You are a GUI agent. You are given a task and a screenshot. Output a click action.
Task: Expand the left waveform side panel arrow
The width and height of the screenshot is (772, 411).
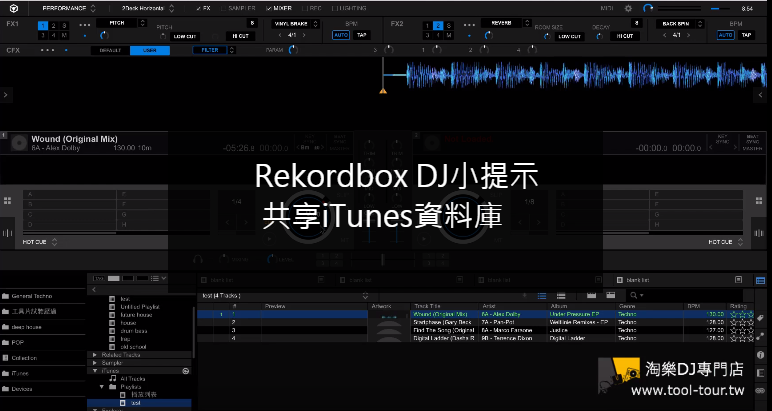pyautogui.click(x=5, y=95)
